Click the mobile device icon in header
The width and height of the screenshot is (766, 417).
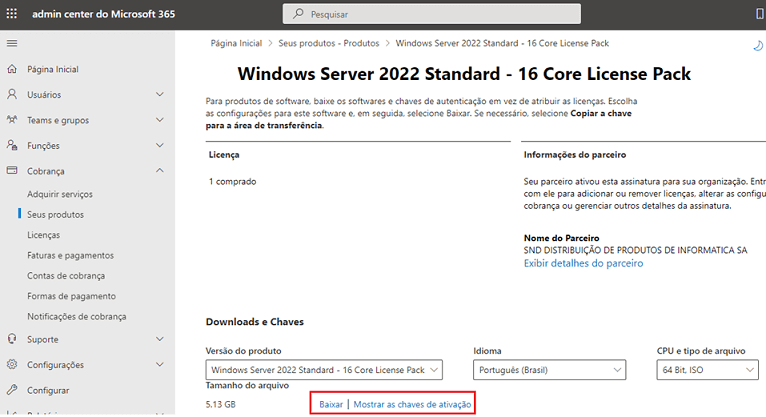(x=760, y=14)
